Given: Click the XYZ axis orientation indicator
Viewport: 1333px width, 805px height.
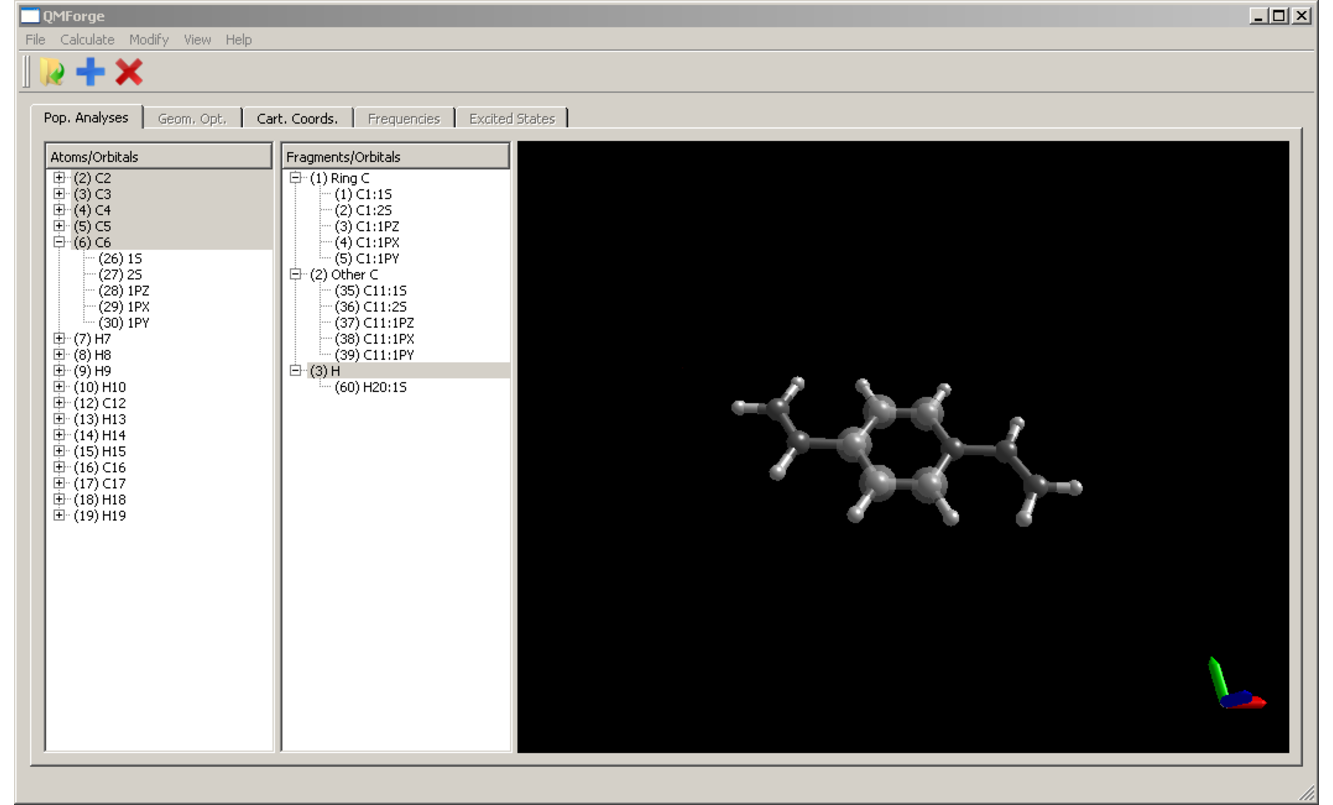Looking at the screenshot, I should point(1234,686).
